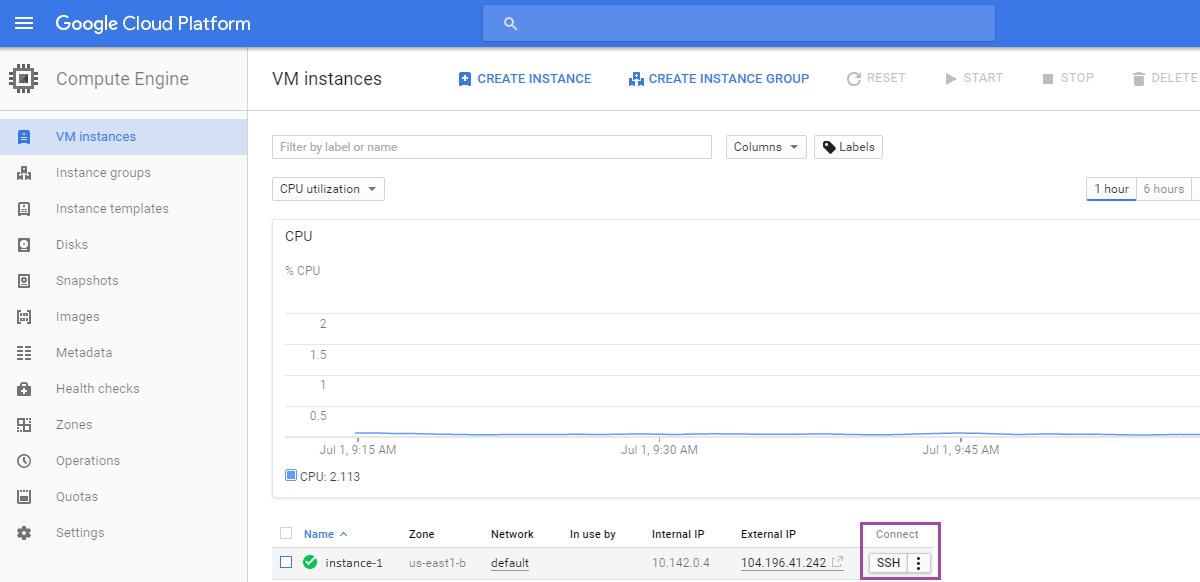The image size is (1200, 582).
Task: Click the green running status icon of instance-1
Action: click(x=310, y=563)
